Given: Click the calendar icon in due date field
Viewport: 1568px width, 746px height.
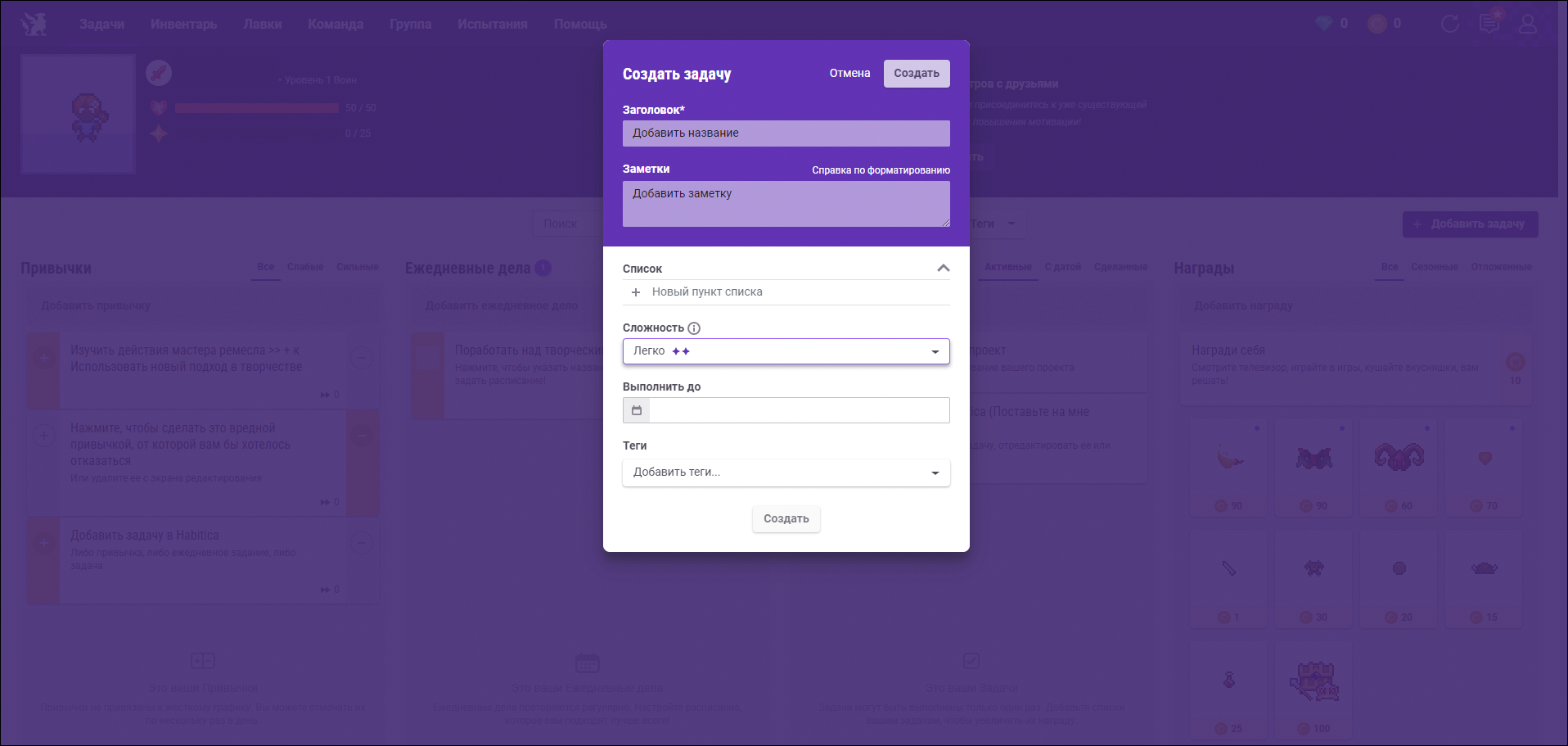Looking at the screenshot, I should (x=637, y=410).
